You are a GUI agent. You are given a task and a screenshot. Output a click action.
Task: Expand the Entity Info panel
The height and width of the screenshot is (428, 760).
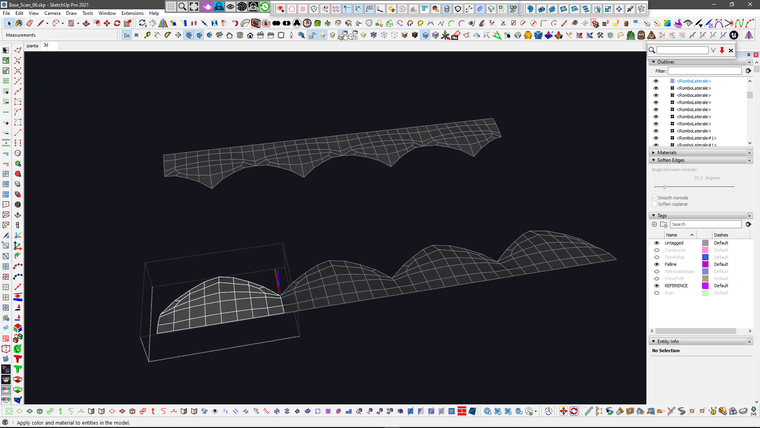[x=668, y=341]
